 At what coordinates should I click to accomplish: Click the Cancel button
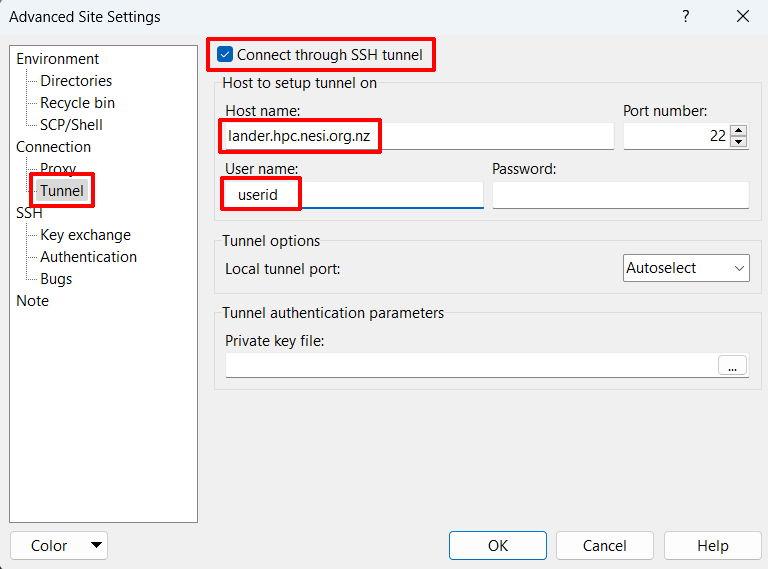tap(604, 546)
